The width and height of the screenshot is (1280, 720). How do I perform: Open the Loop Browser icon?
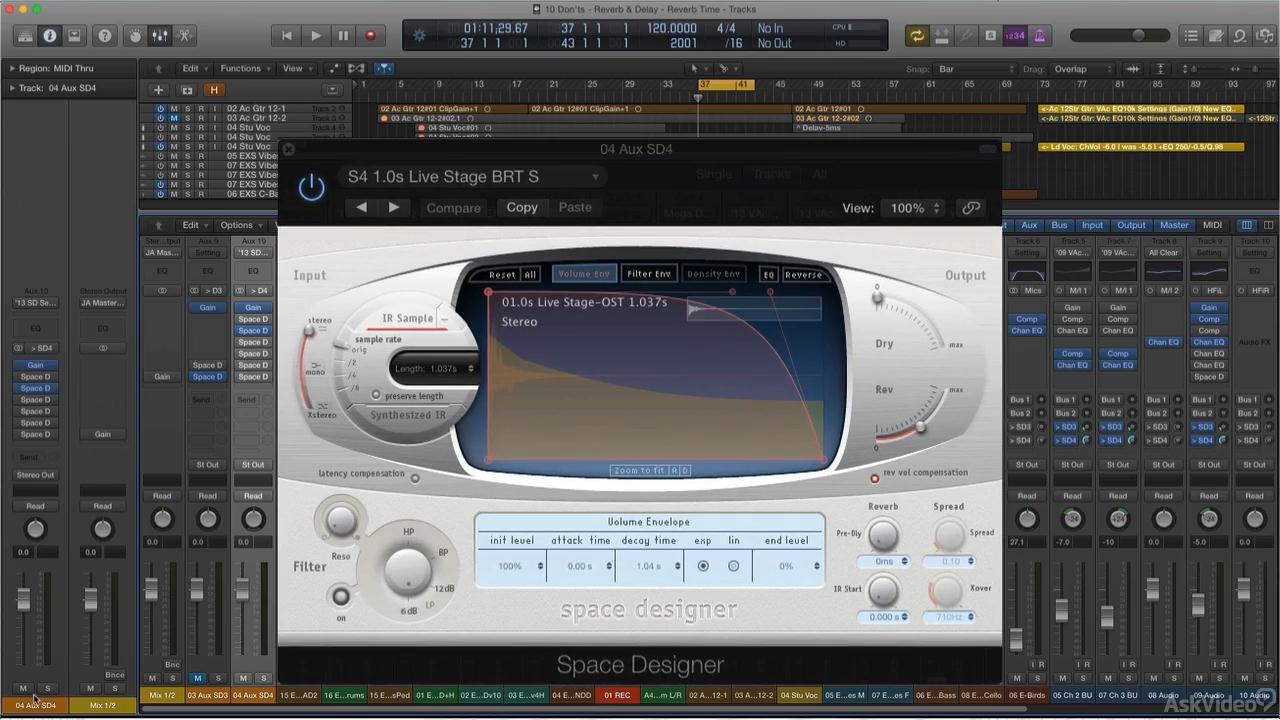tap(1240, 36)
